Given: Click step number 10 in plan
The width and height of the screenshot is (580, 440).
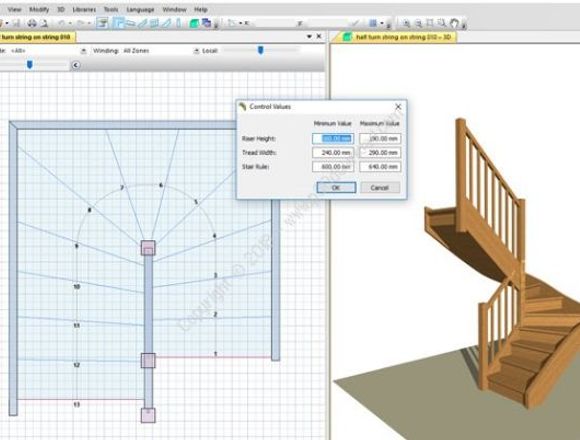Looking at the screenshot, I should [x=77, y=287].
